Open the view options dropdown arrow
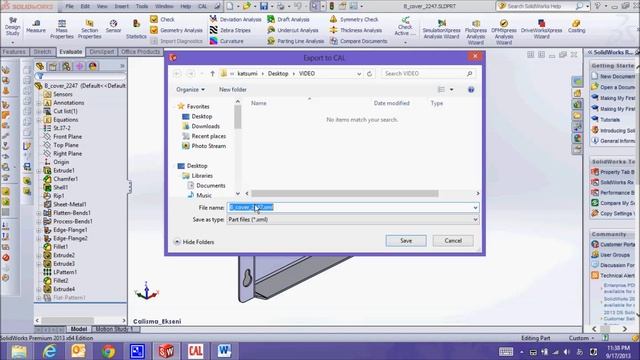The image size is (640, 360). coord(451,89)
